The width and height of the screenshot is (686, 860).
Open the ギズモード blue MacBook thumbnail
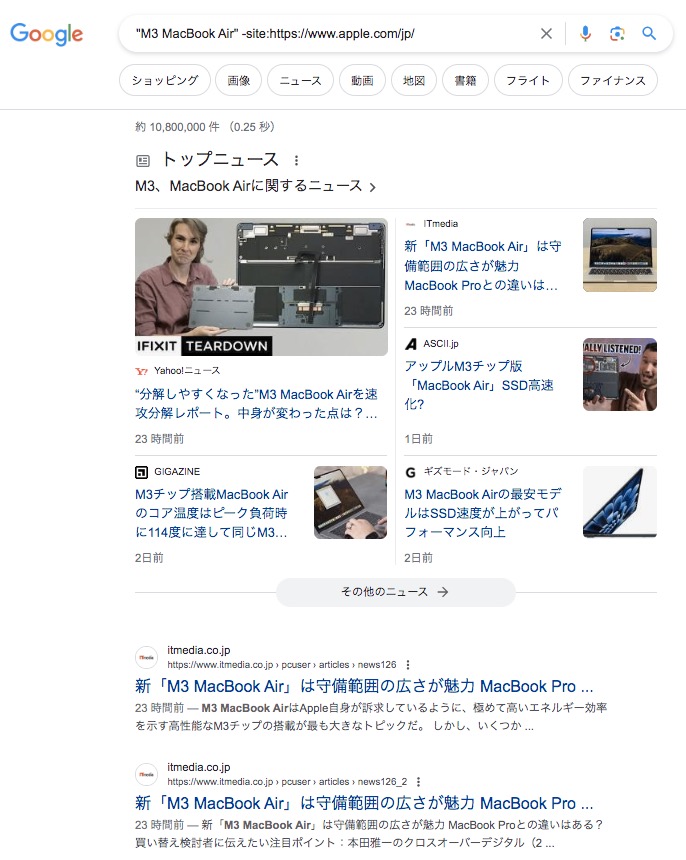(x=620, y=502)
